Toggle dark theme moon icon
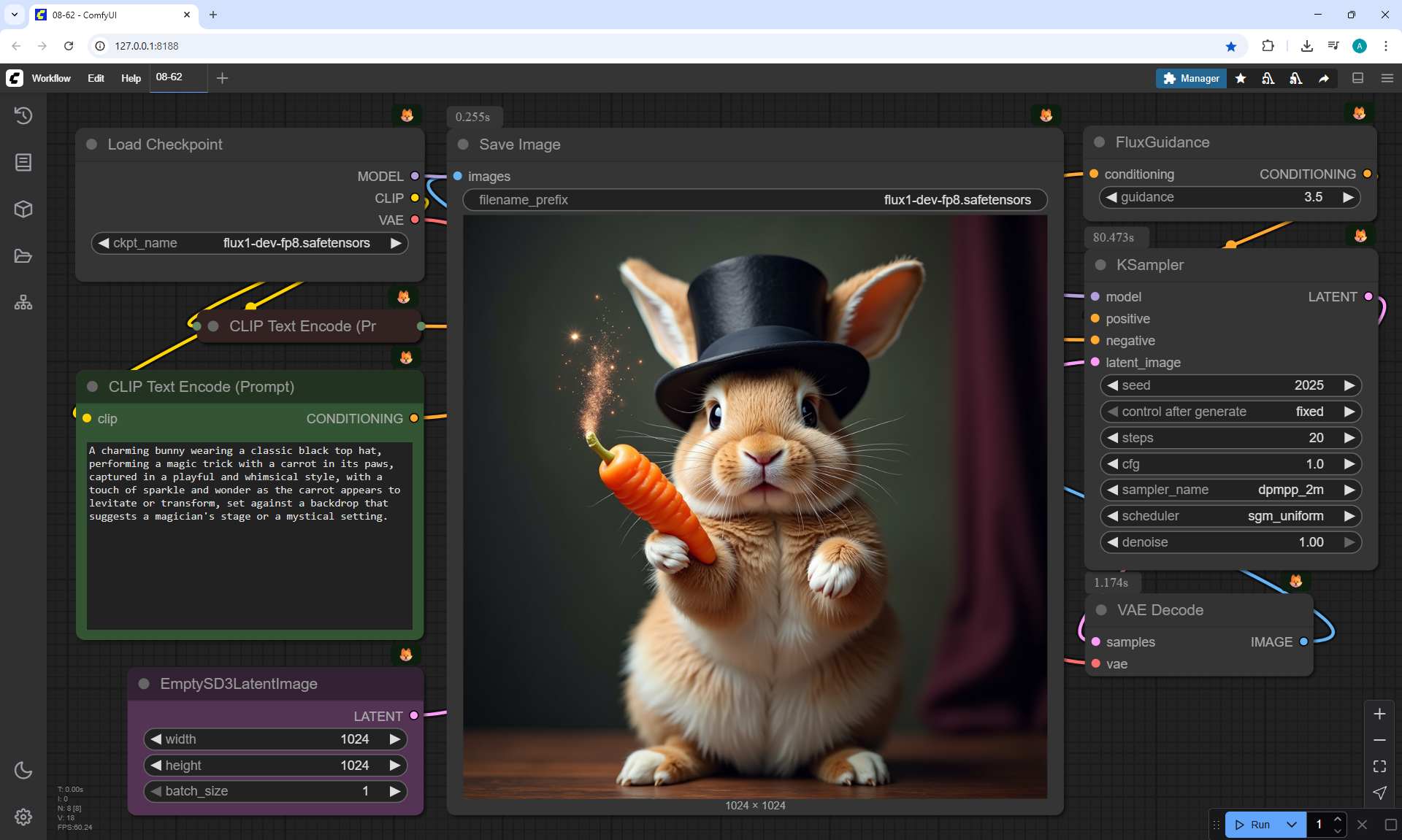 pyautogui.click(x=23, y=770)
